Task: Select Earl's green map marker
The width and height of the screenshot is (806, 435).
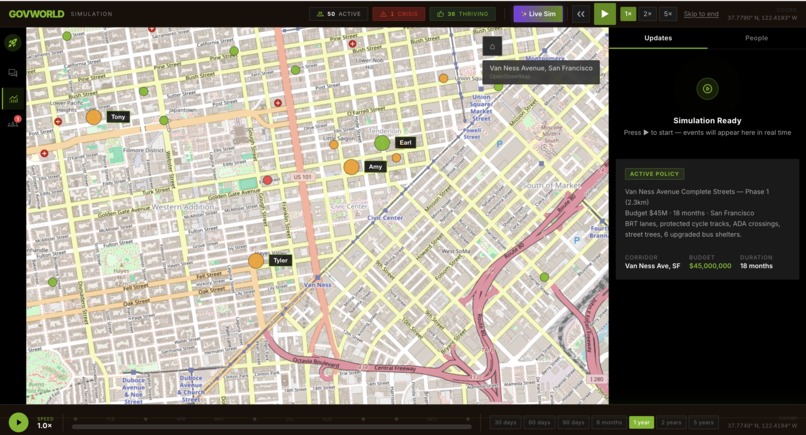Action: click(x=381, y=143)
